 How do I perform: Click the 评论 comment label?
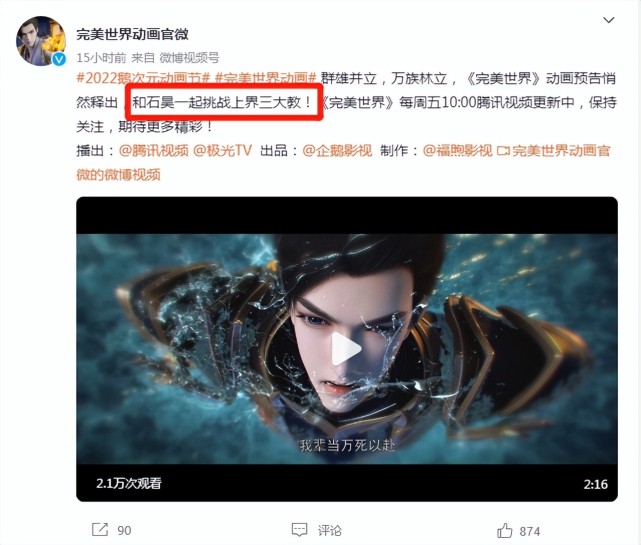(330, 531)
